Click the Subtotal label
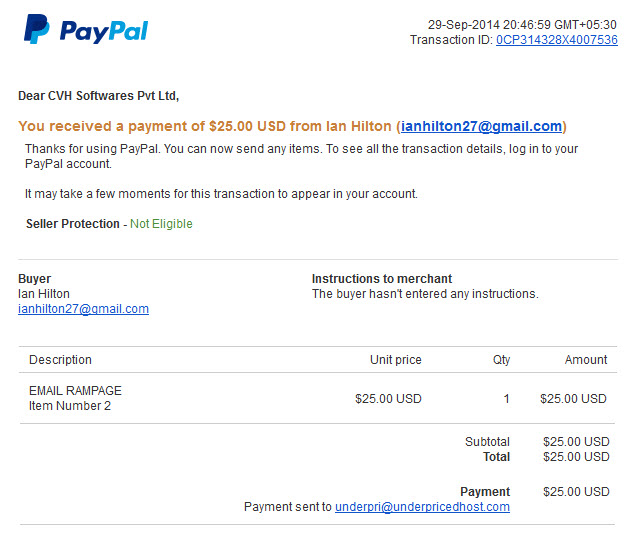This screenshot has height=545, width=630. click(487, 441)
